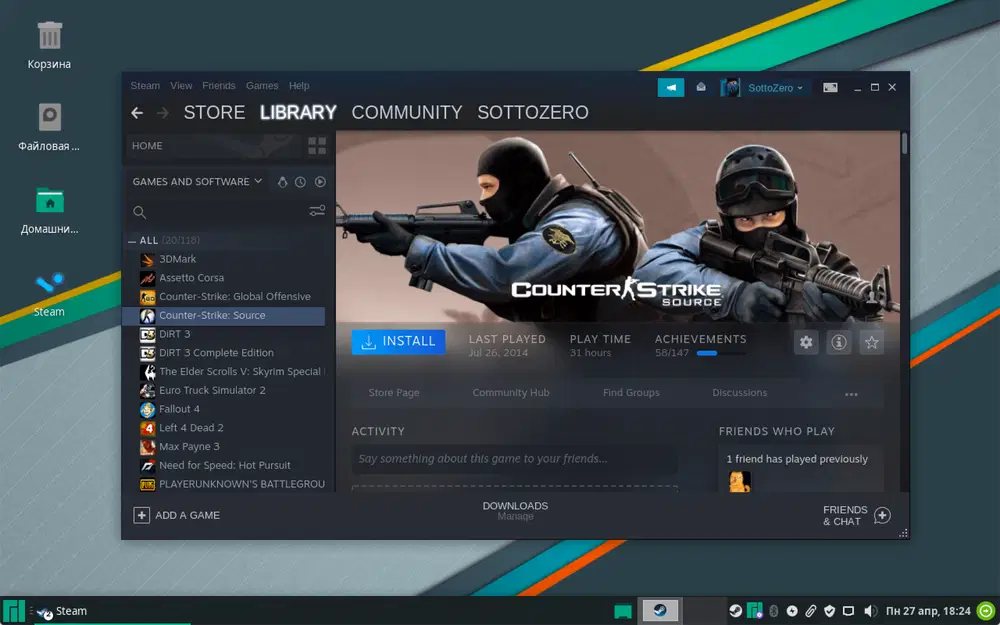Click the 3DMark game icon

point(147,260)
